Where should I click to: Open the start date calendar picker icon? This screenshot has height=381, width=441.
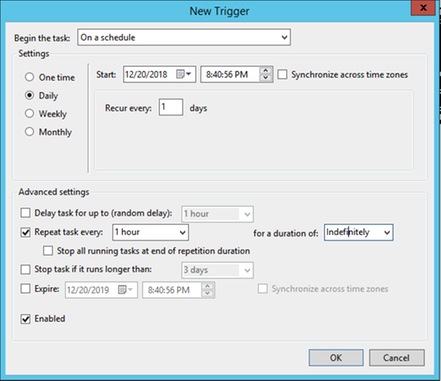183,74
